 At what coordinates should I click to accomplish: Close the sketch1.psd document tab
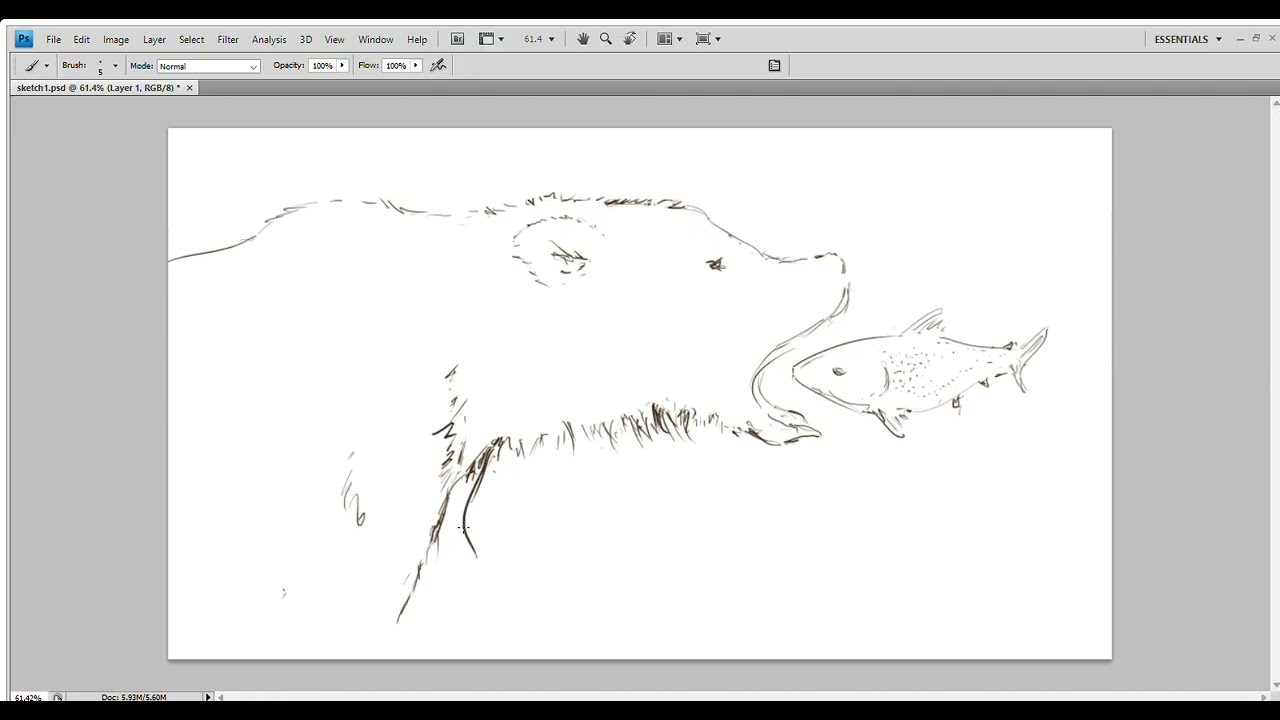click(189, 88)
